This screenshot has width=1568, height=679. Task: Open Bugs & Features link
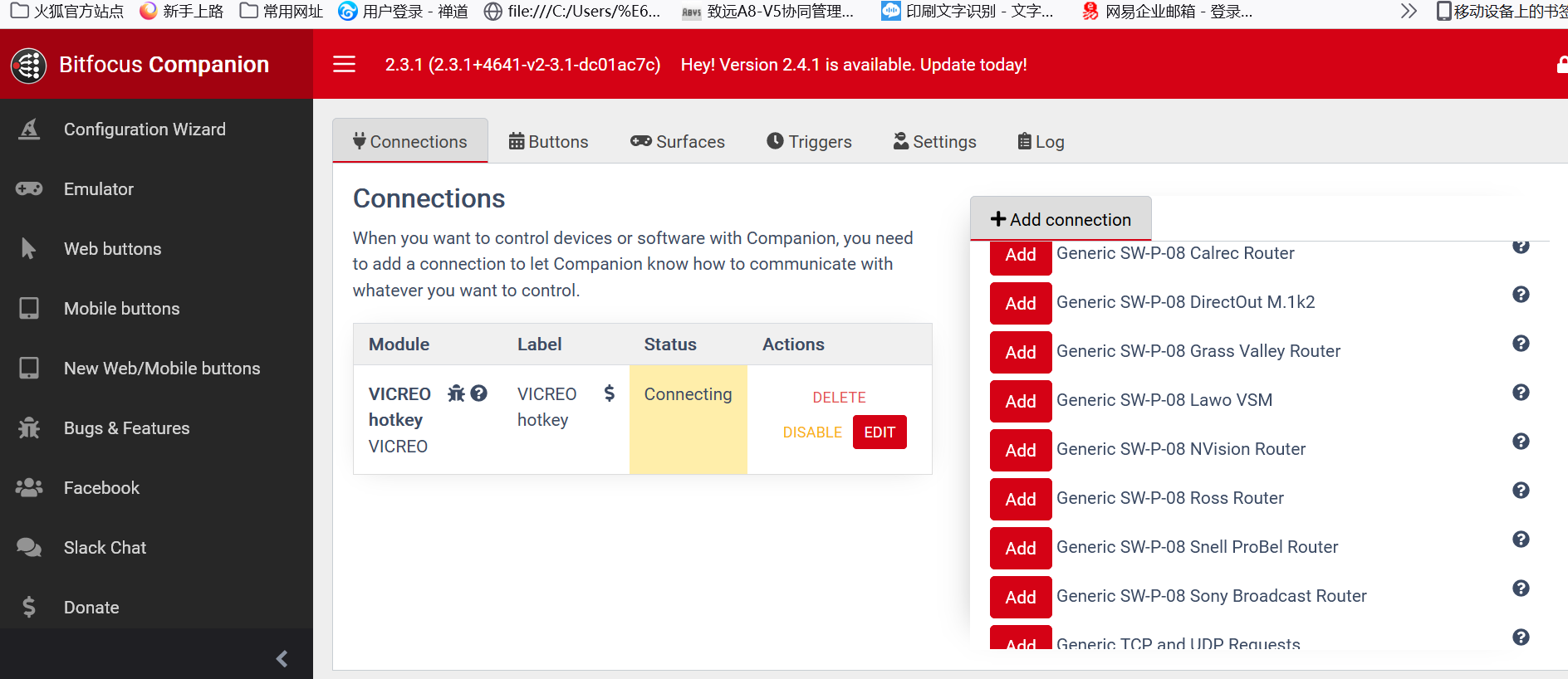click(156, 428)
